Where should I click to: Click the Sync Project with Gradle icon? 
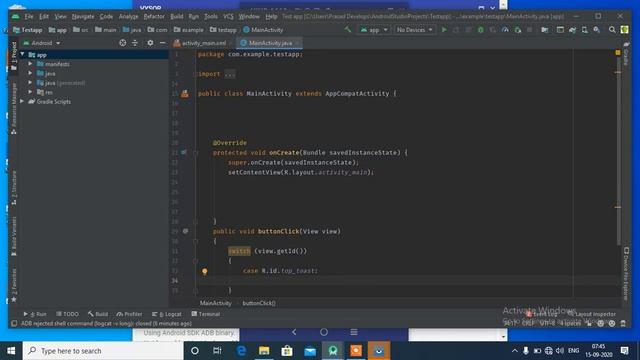pos(572,30)
